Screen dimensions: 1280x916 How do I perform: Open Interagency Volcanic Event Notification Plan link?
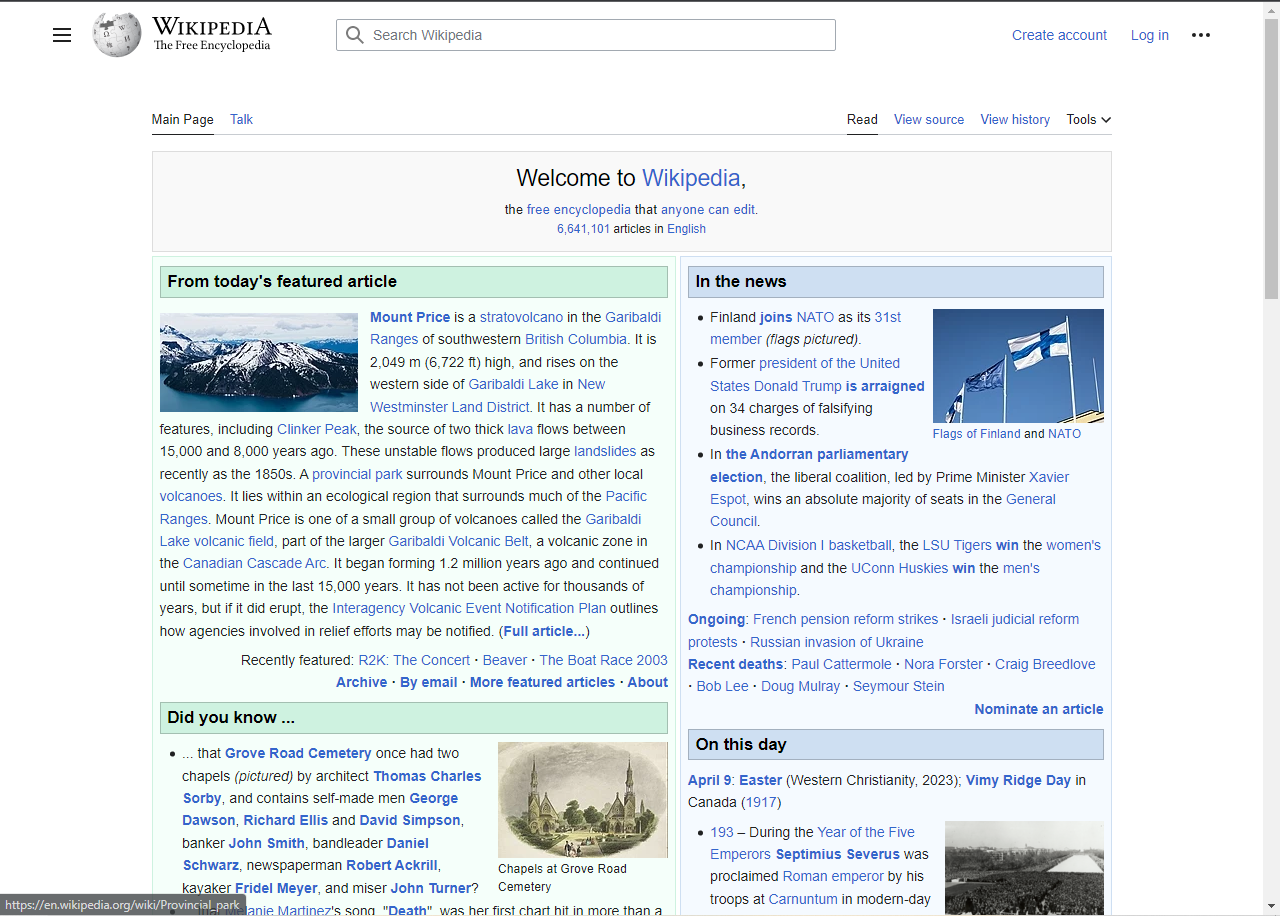click(469, 608)
